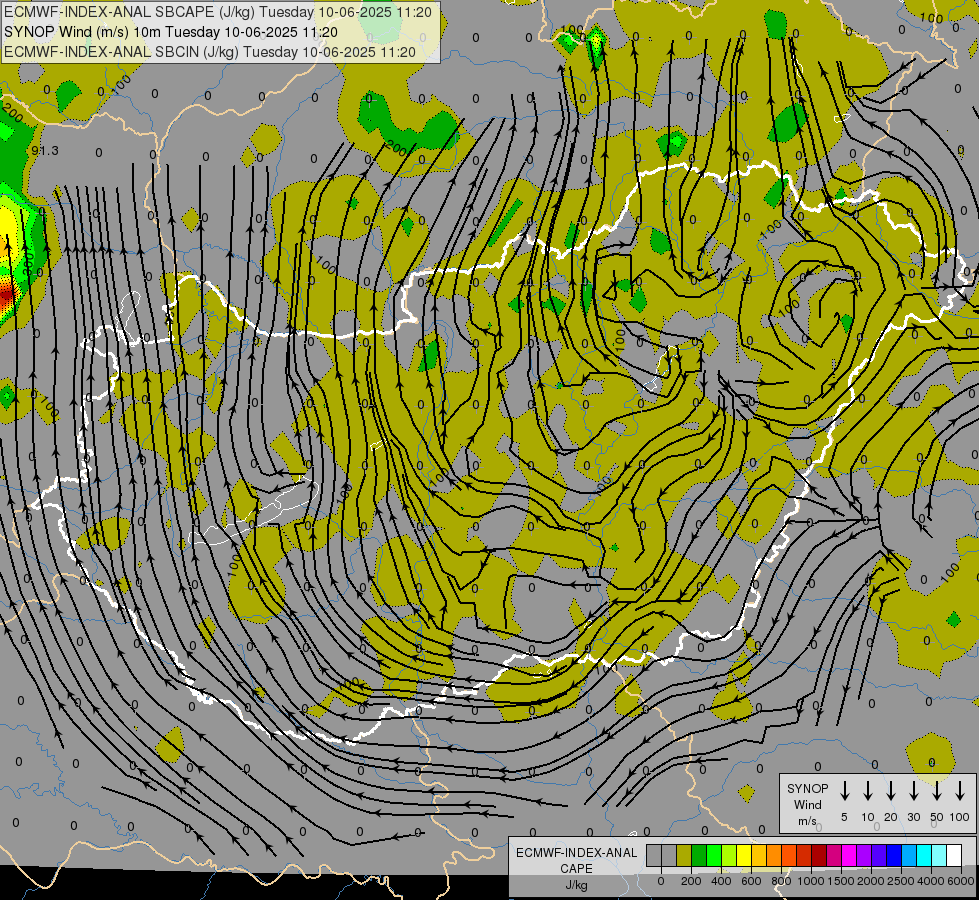Screen dimensions: 979x900
Task: Select the 10 m/s wind arrow in legend
Action: tap(868, 790)
